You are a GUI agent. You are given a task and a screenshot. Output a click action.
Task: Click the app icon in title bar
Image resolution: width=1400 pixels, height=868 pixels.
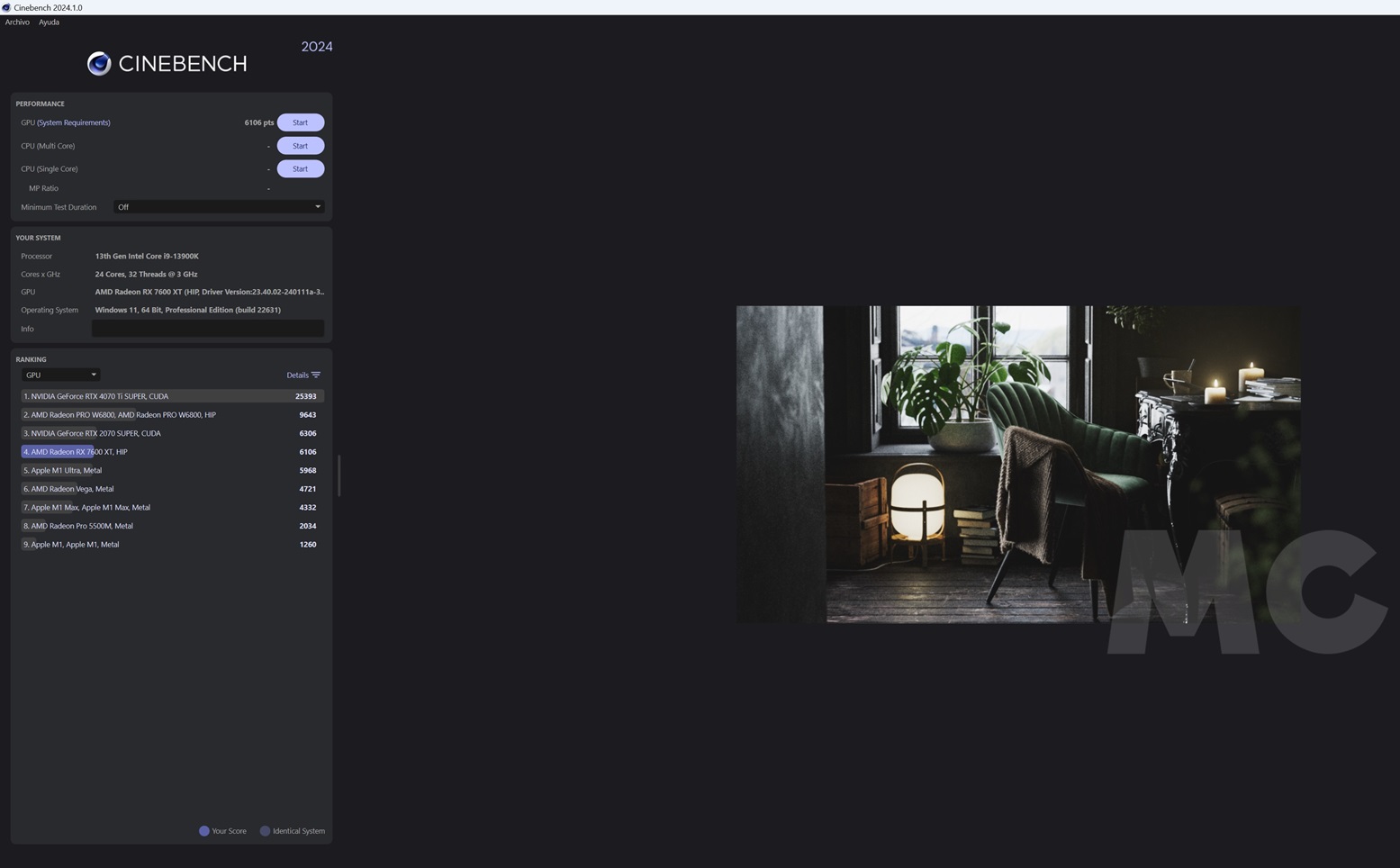[6, 7]
